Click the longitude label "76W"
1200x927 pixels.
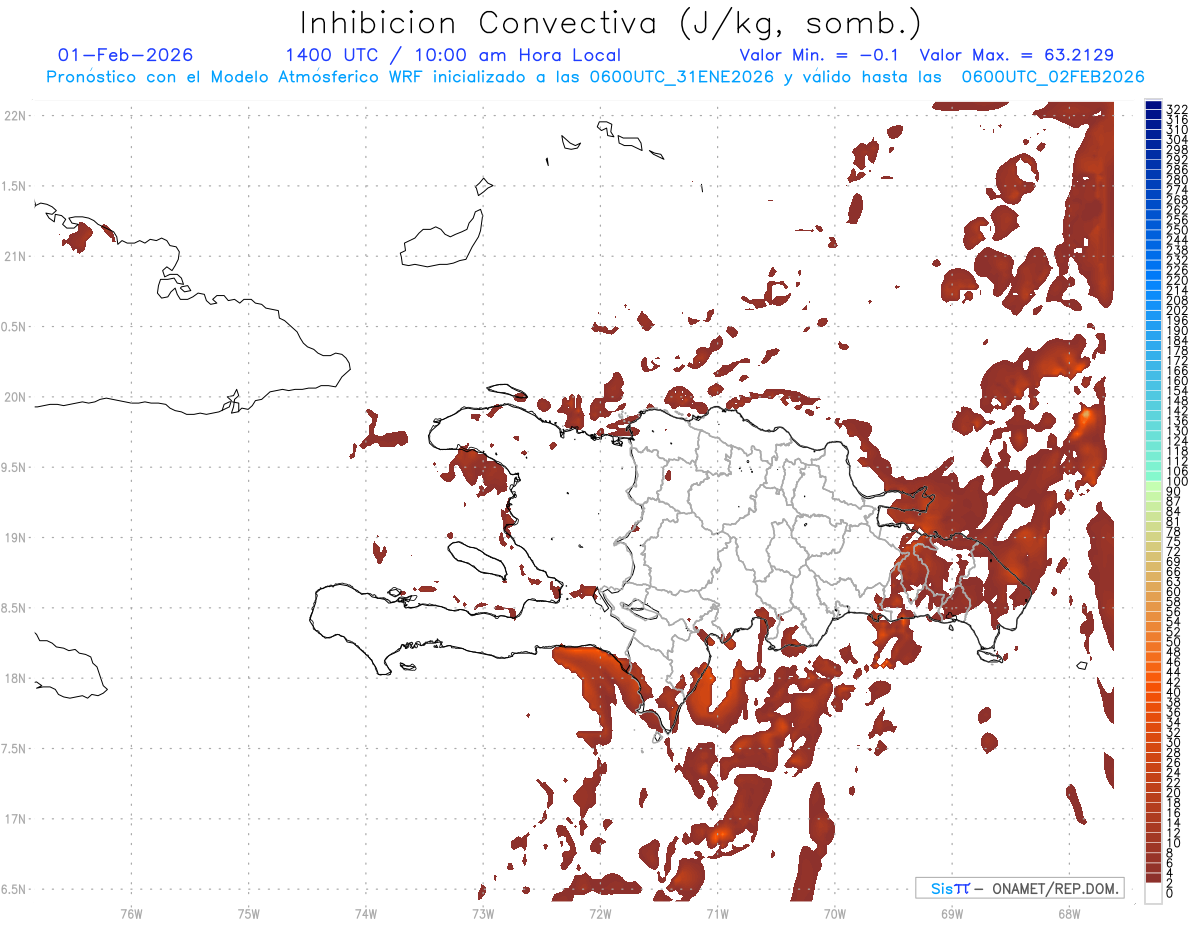pos(131,913)
